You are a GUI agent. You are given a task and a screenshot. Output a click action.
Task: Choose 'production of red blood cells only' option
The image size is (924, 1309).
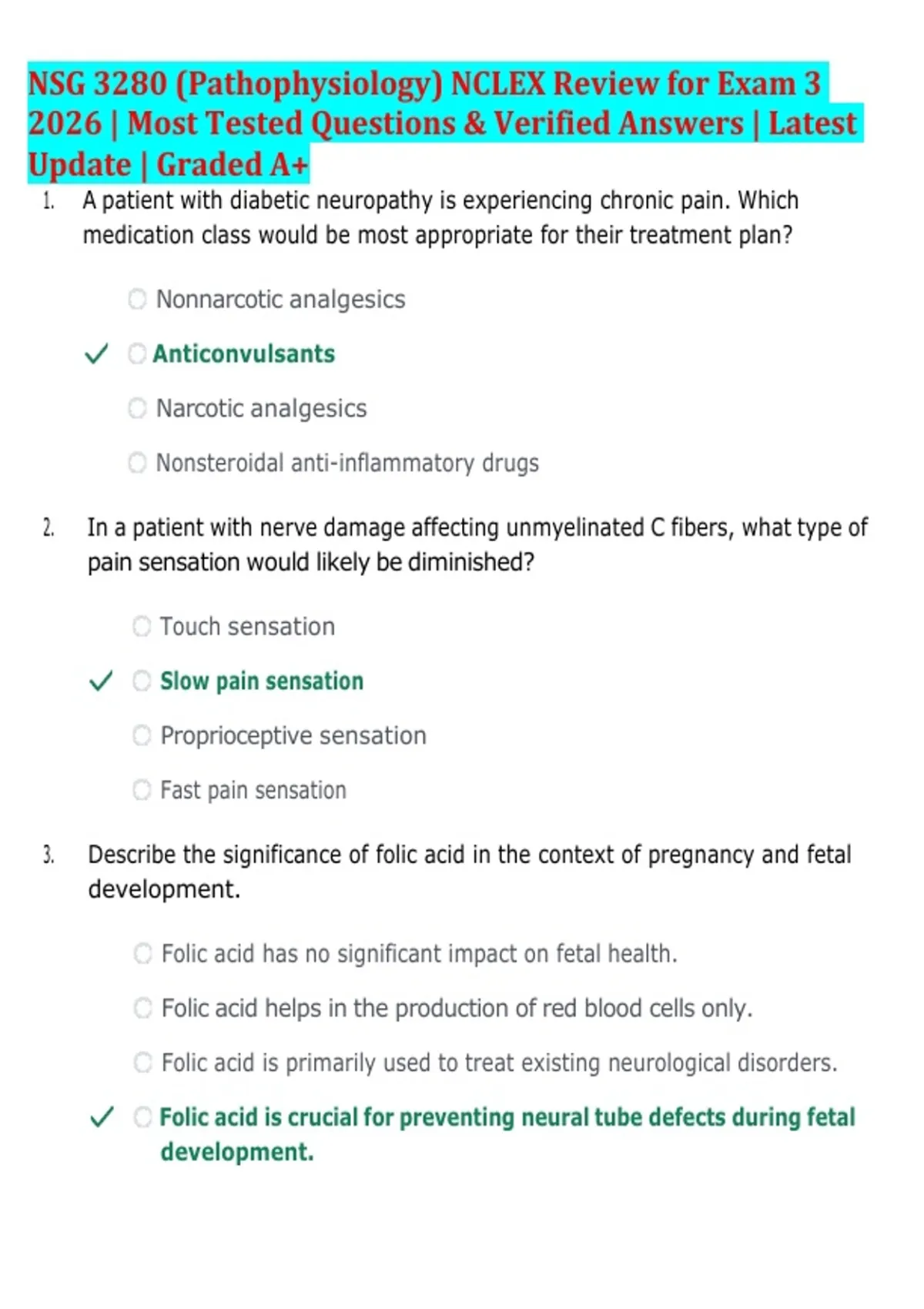click(x=143, y=1008)
